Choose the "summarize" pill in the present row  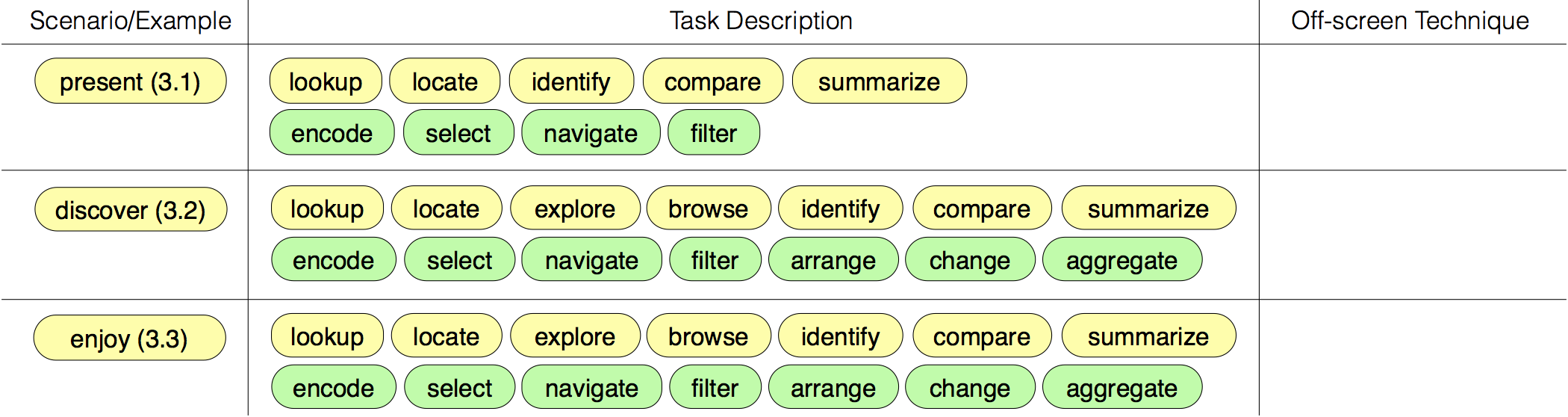879,81
